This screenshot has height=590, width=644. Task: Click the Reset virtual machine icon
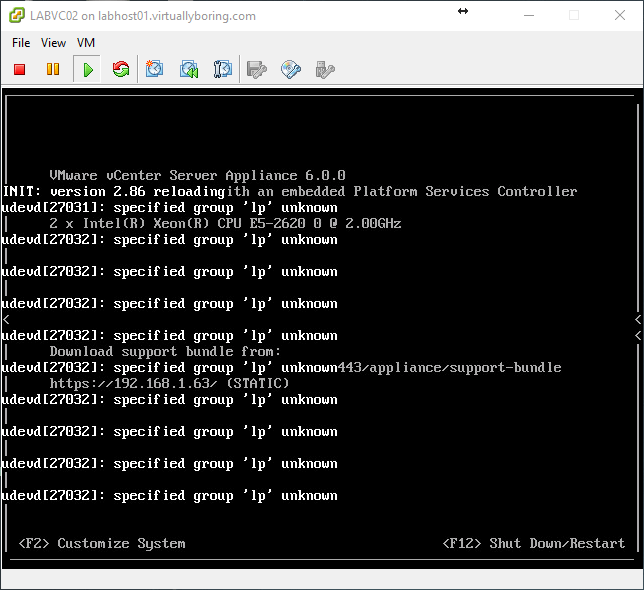click(x=121, y=69)
